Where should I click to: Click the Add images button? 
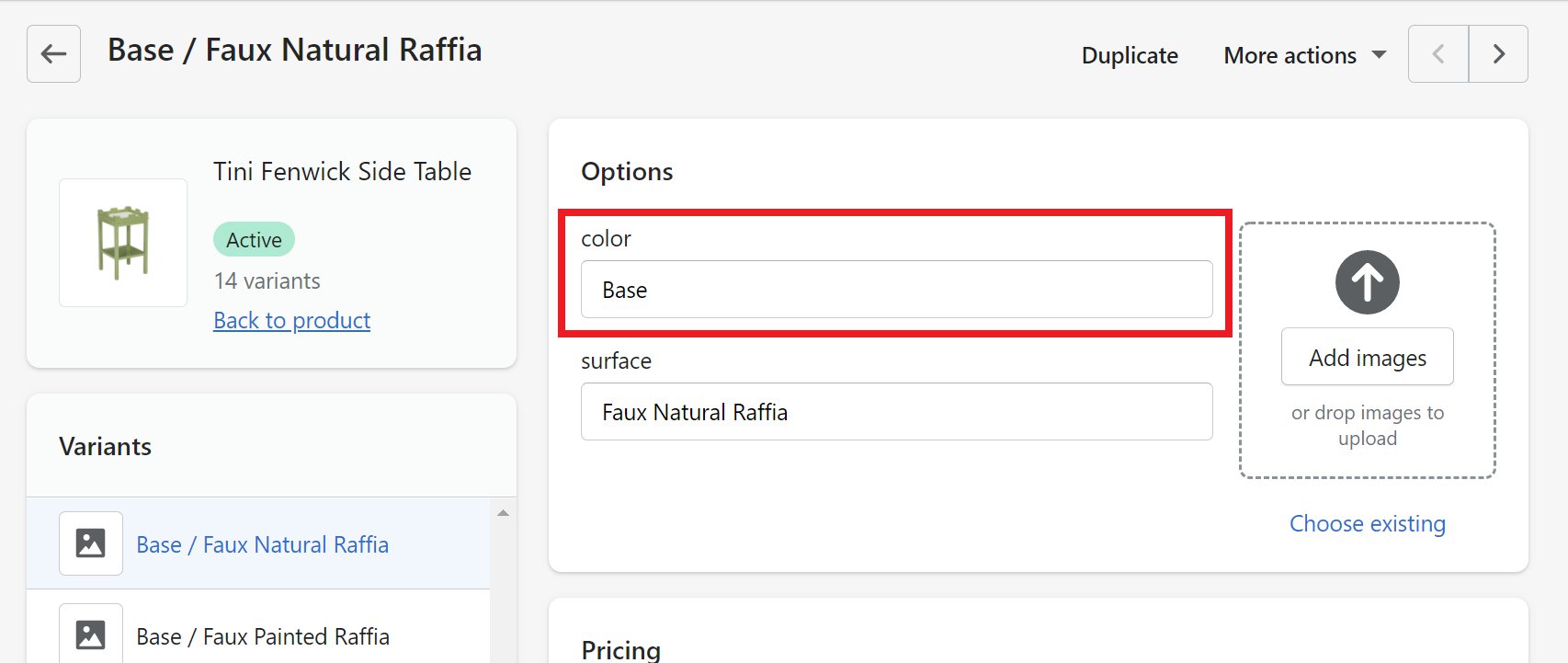click(x=1367, y=357)
